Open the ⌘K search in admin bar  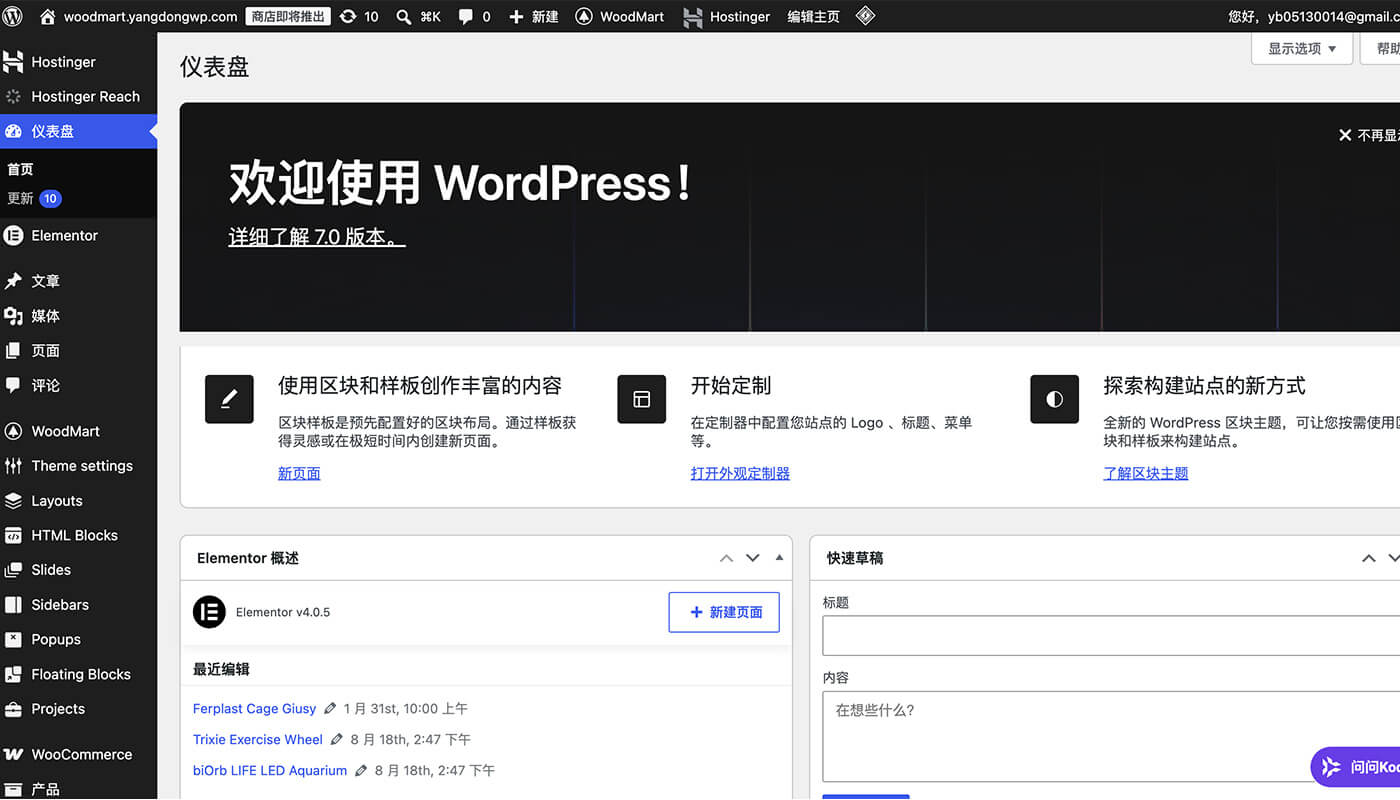(418, 16)
